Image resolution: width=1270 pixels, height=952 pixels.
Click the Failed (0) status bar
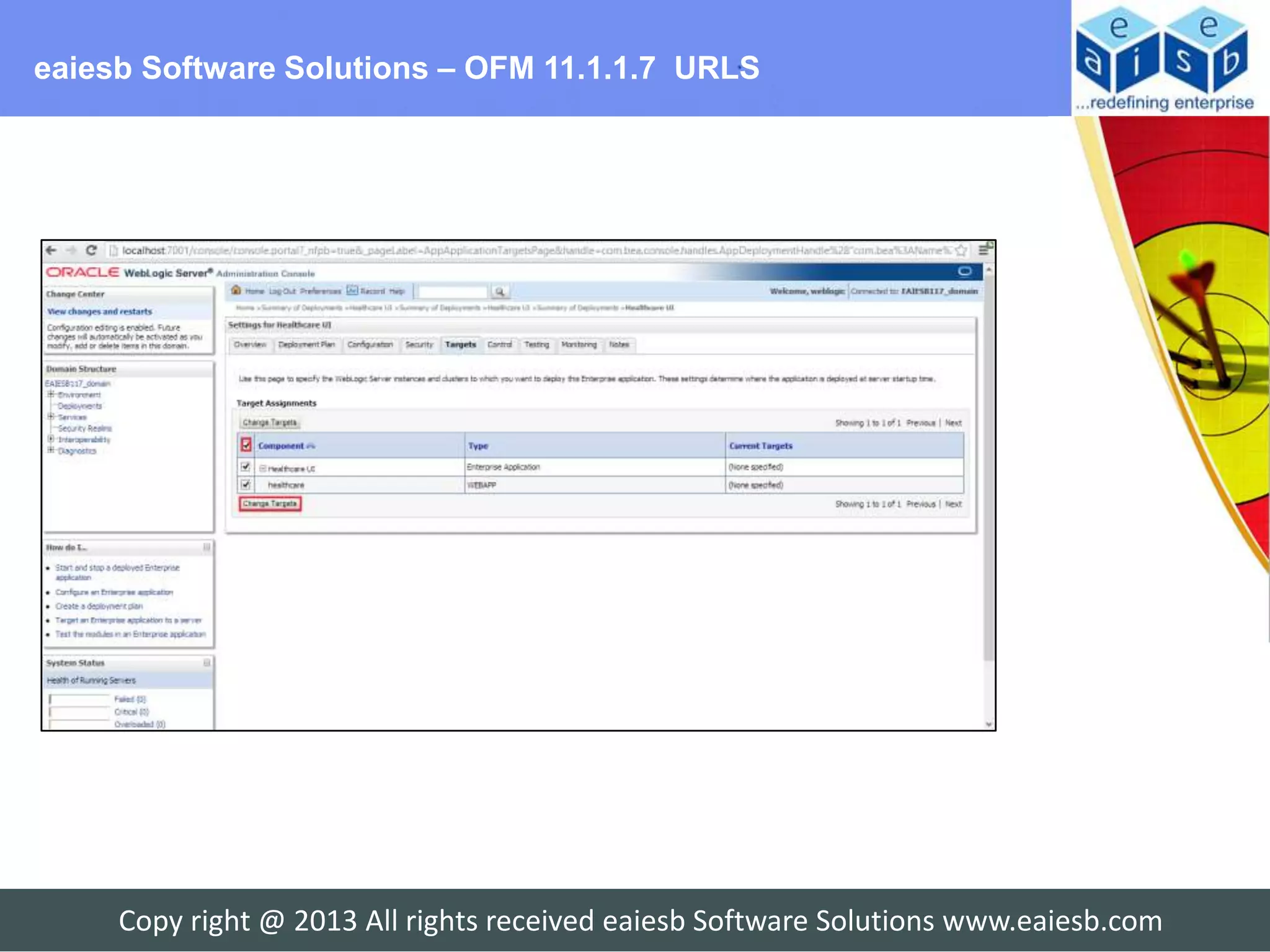[x=79, y=699]
